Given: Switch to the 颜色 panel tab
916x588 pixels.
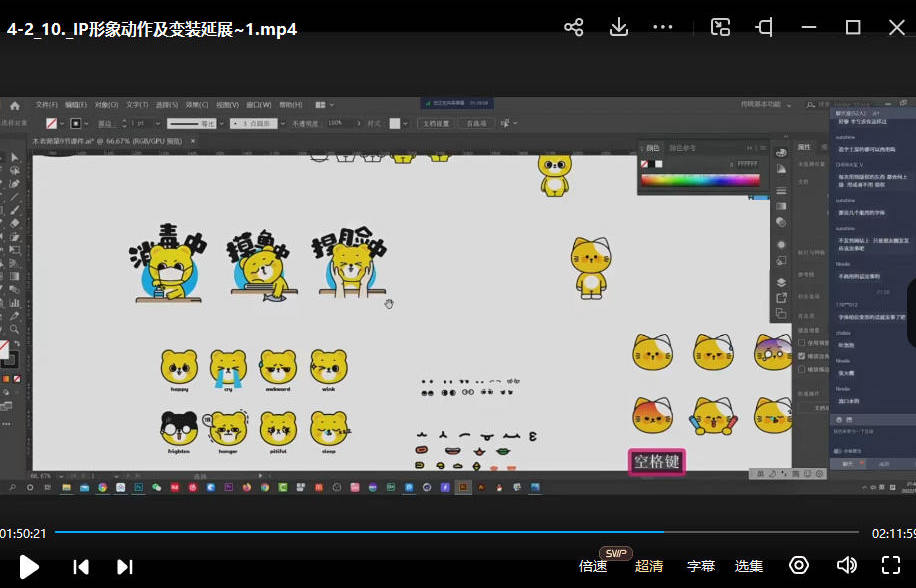Looking at the screenshot, I should pos(653,148).
